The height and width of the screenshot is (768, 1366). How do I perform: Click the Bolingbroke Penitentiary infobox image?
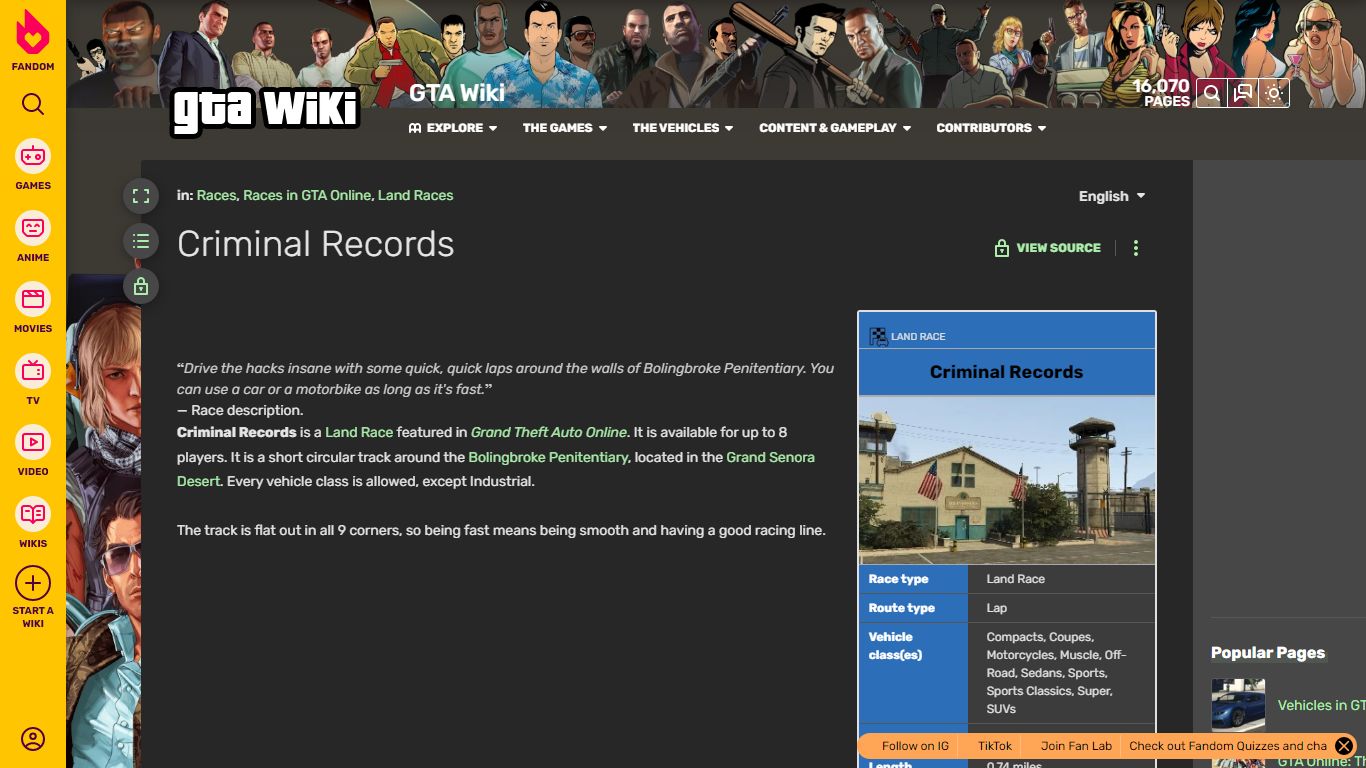tap(1007, 481)
